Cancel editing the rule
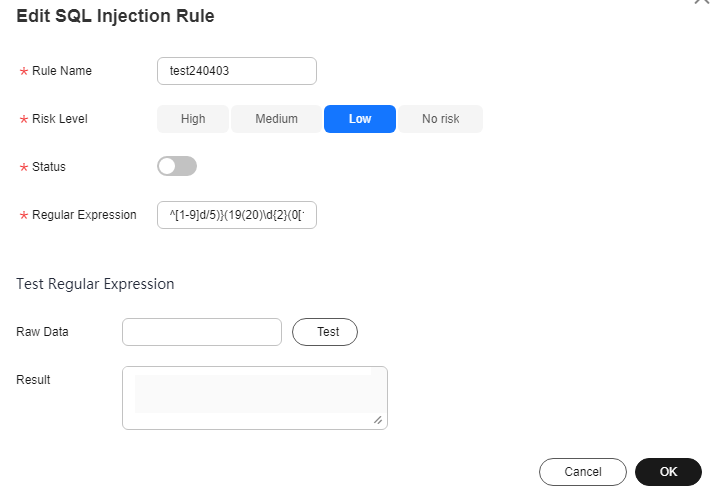 tap(583, 472)
